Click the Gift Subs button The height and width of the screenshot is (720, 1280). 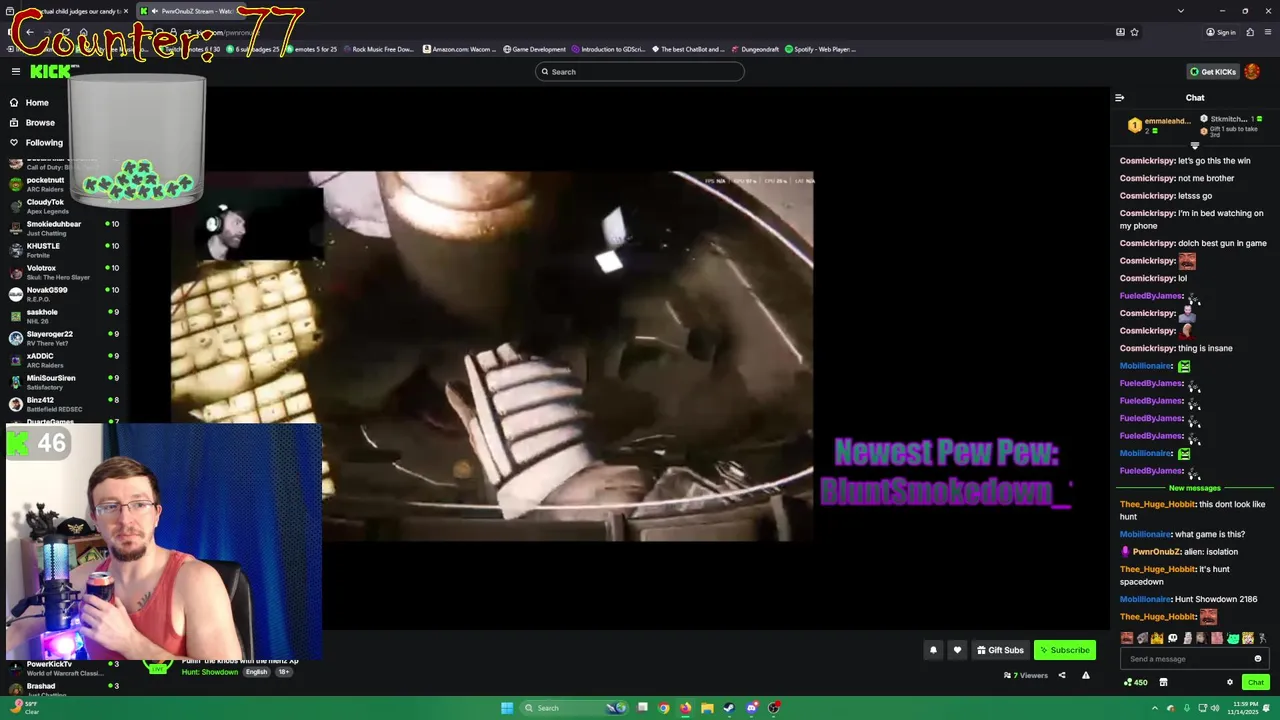click(x=1000, y=650)
